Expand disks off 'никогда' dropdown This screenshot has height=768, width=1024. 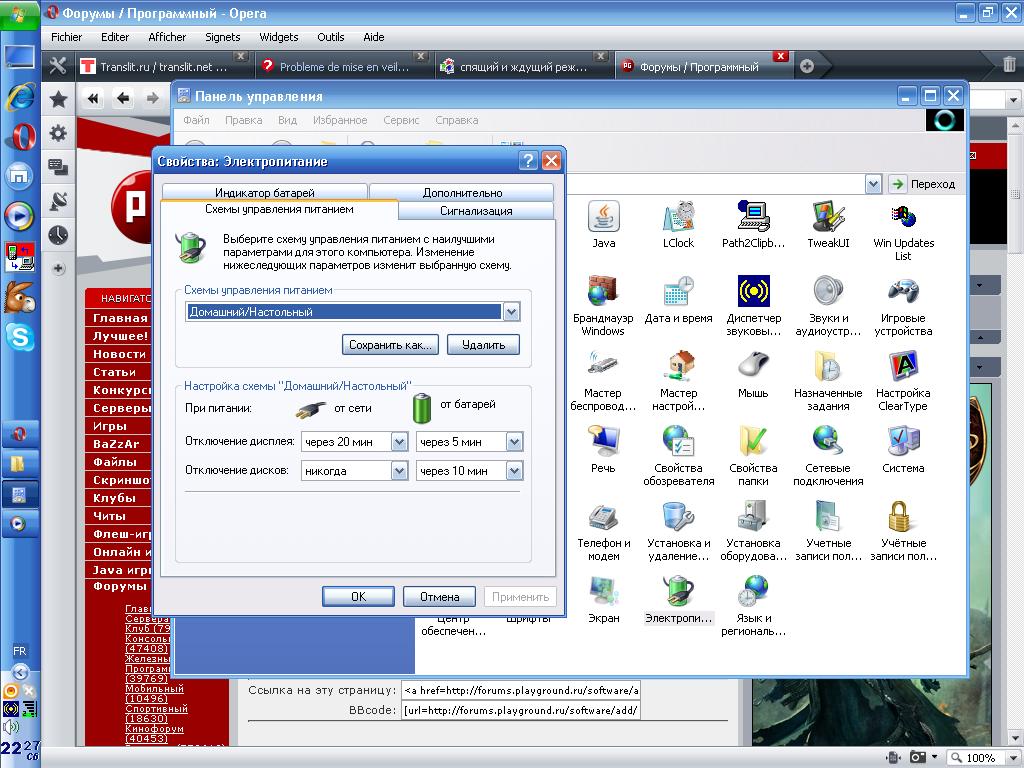pos(399,470)
